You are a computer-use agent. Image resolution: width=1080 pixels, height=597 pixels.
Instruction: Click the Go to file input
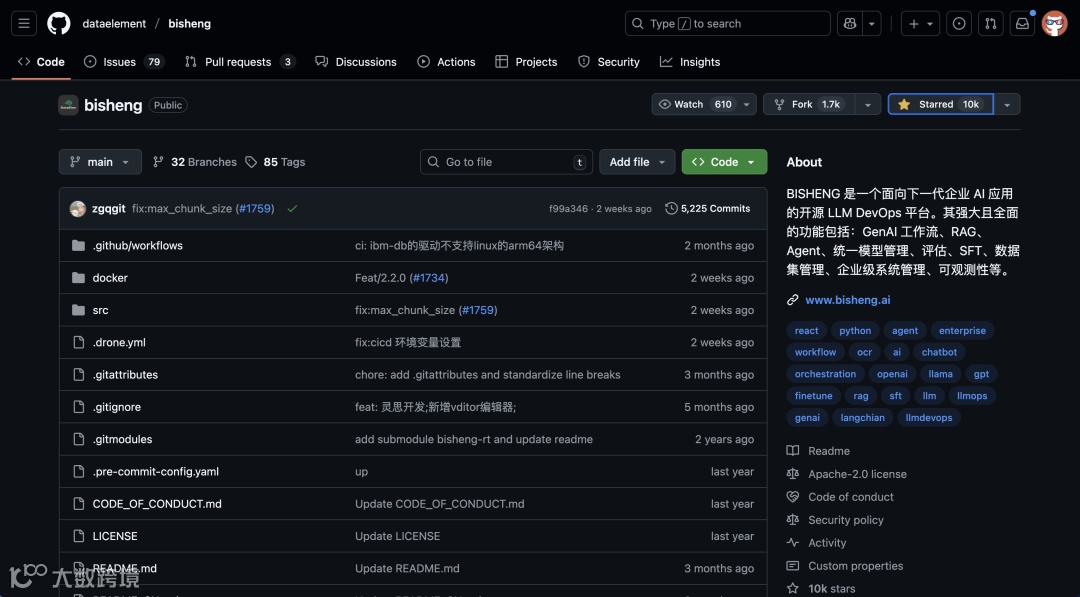(x=506, y=162)
